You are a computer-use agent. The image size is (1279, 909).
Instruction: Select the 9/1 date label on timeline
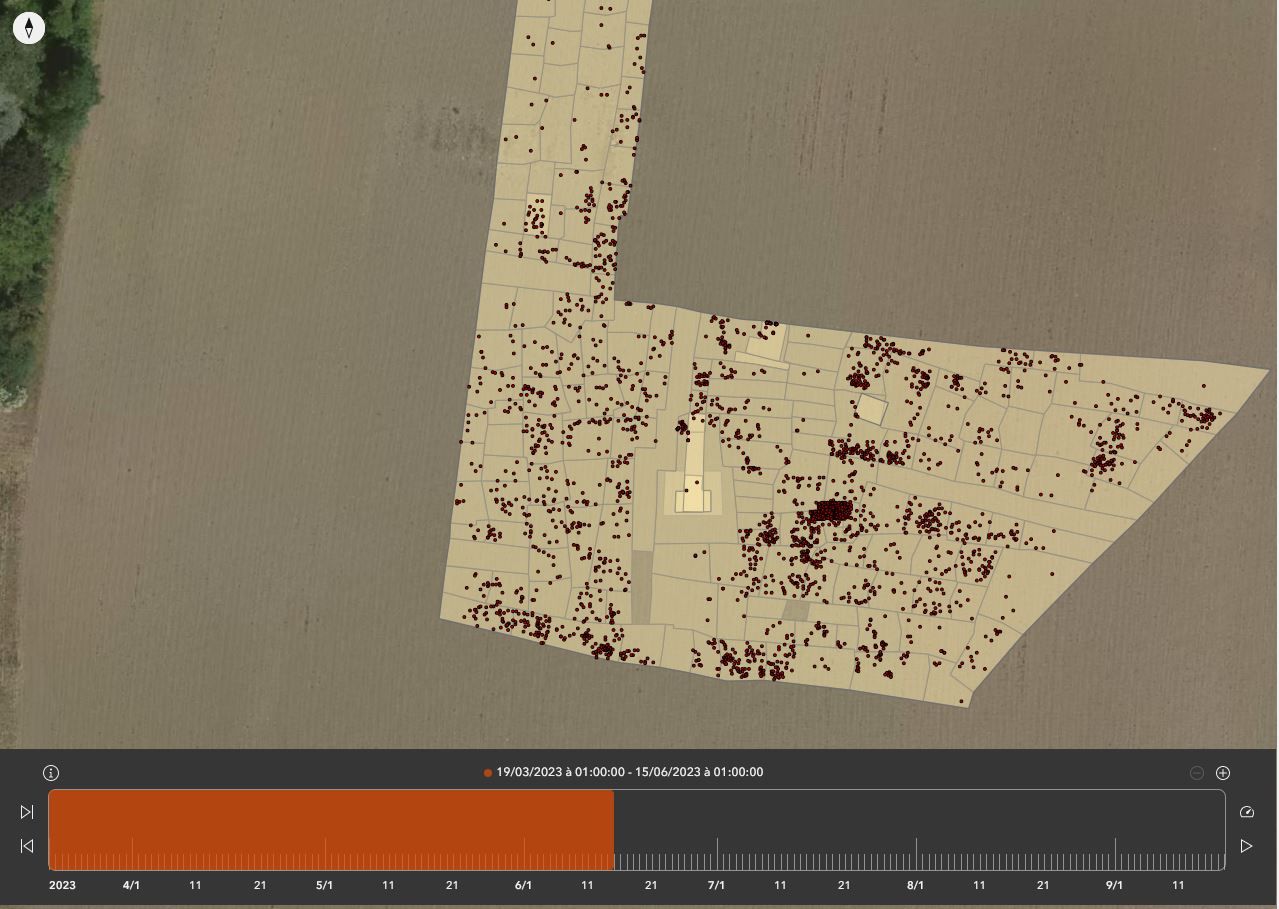click(x=1114, y=885)
